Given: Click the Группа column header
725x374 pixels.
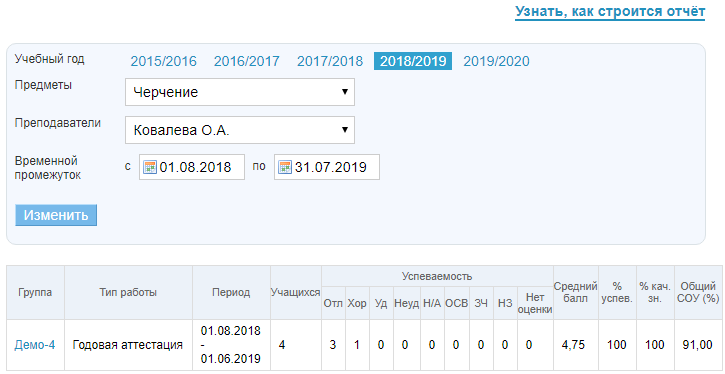Looking at the screenshot, I should point(35,292).
